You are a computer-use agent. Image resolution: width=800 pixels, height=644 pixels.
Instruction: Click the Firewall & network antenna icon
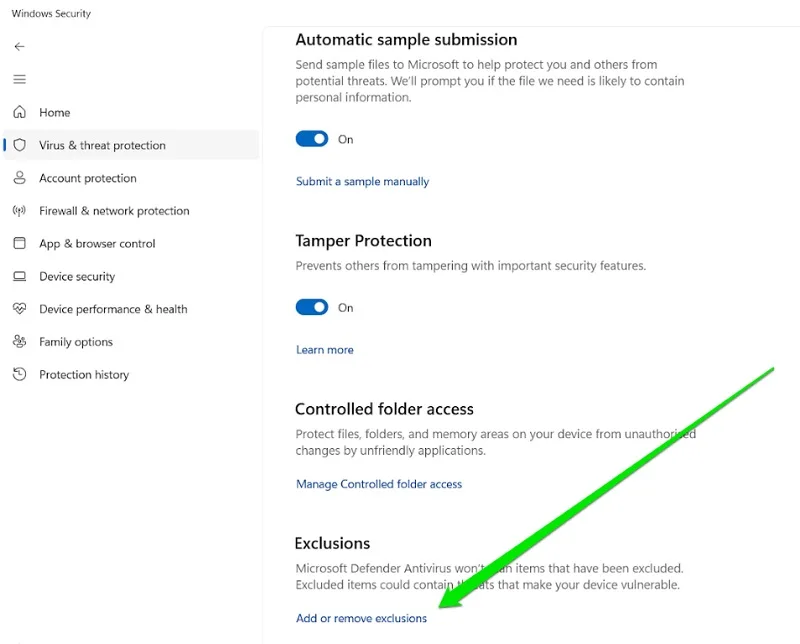coord(19,211)
